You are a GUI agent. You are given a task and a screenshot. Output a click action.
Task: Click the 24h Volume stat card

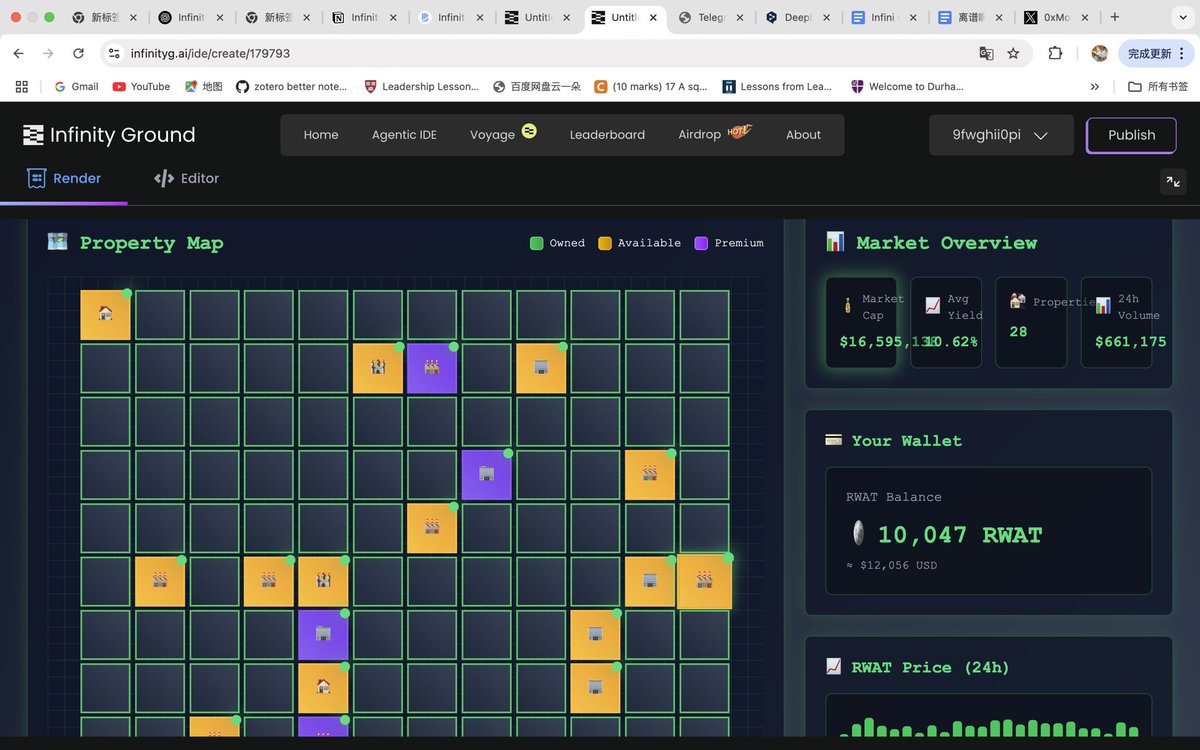pos(1117,322)
